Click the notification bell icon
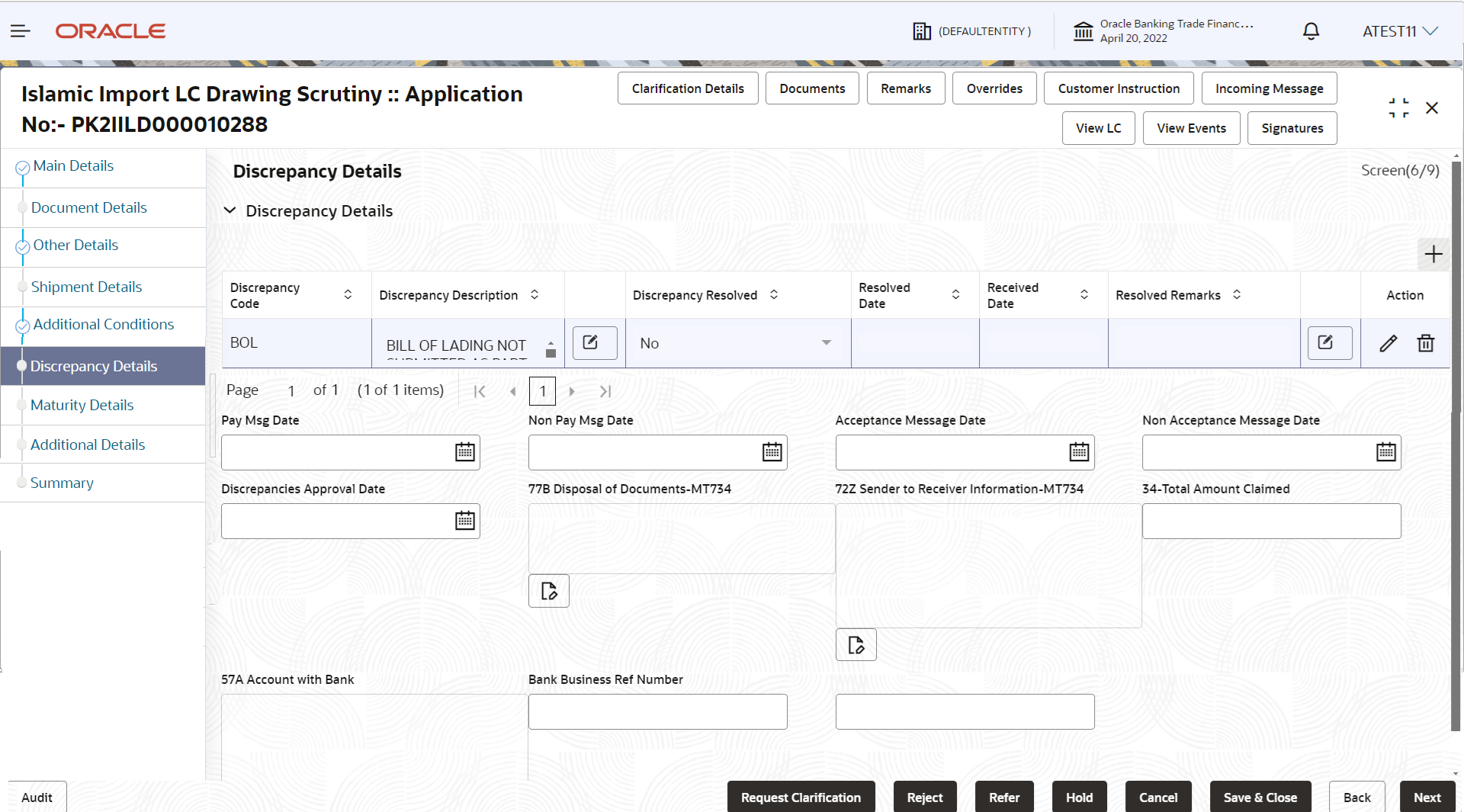The width and height of the screenshot is (1464, 812). pyautogui.click(x=1311, y=31)
